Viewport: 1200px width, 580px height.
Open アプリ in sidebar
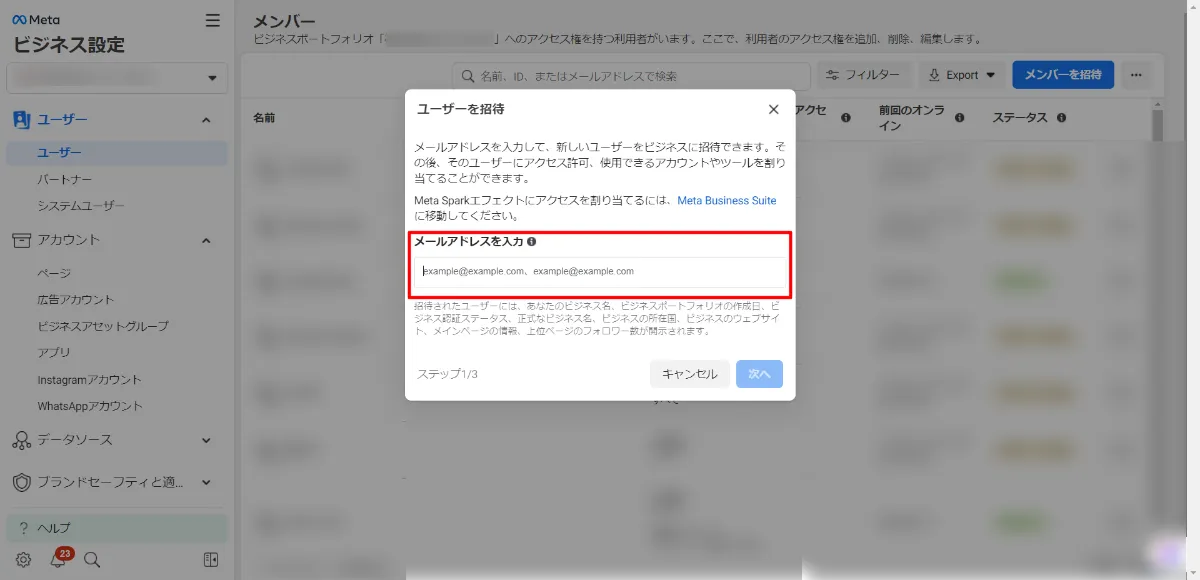click(x=54, y=352)
